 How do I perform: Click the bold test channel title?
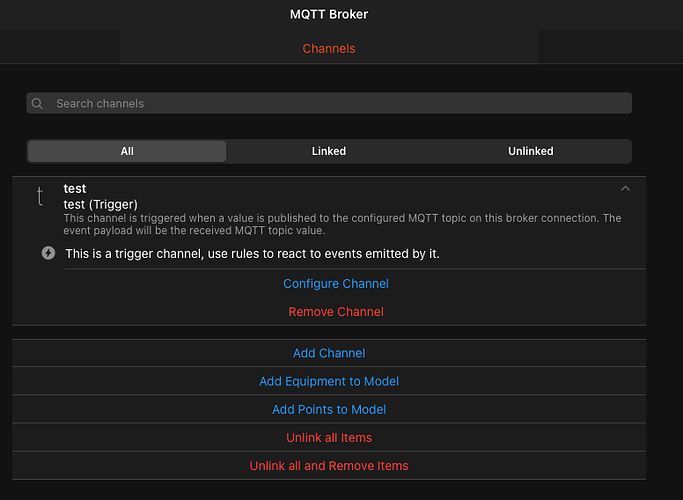tap(75, 189)
